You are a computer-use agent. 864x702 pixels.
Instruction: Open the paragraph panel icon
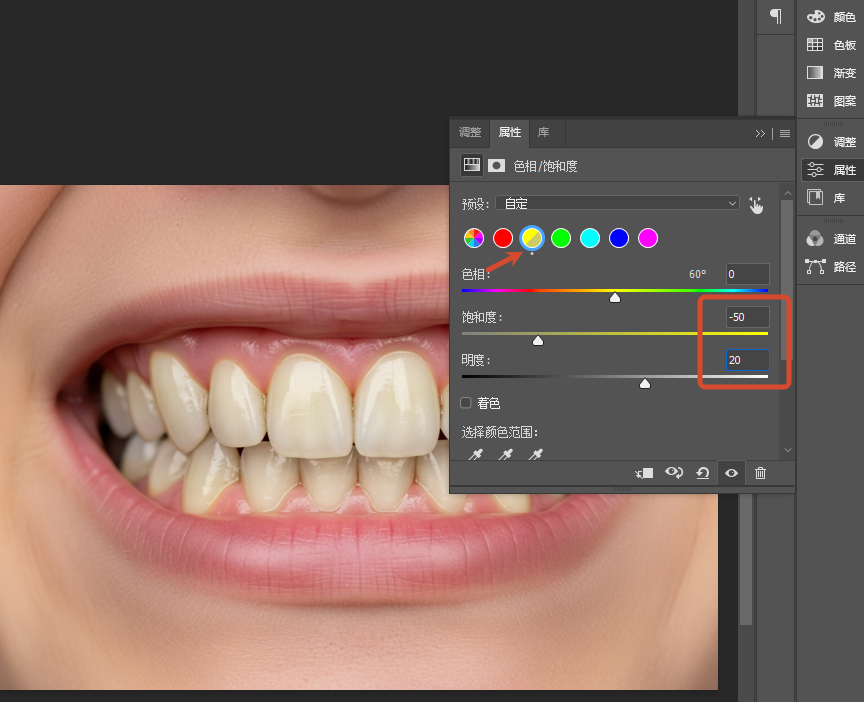[776, 17]
